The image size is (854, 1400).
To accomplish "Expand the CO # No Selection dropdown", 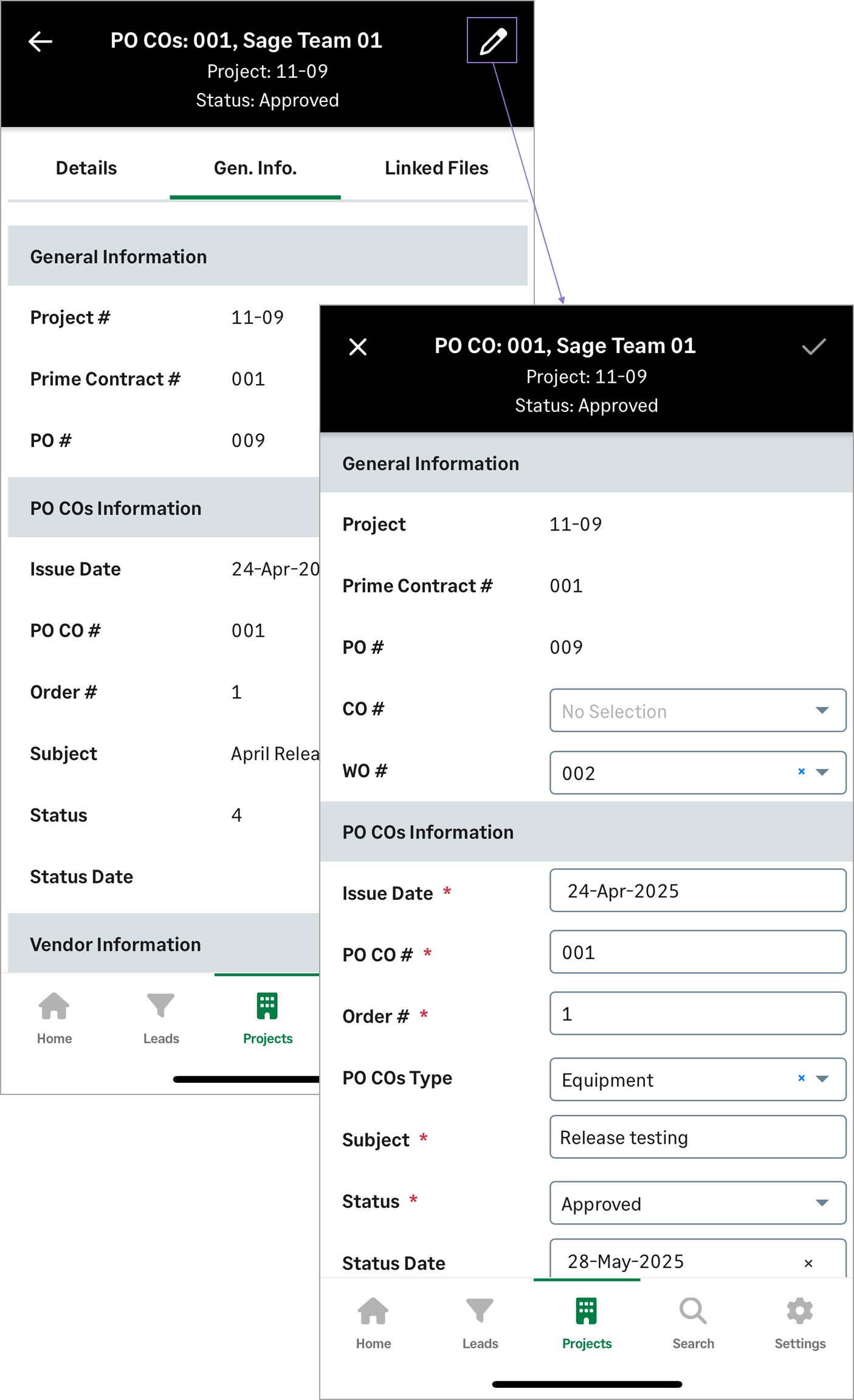I will (698, 710).
